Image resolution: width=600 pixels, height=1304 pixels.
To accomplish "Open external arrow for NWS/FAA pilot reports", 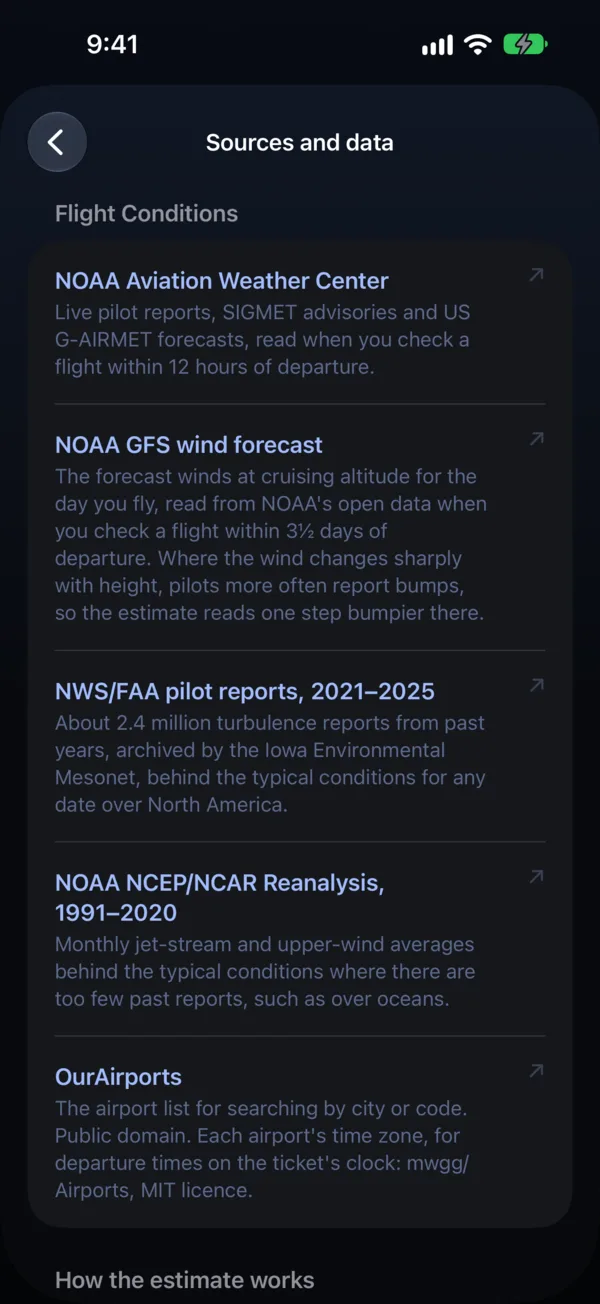I will point(536,685).
